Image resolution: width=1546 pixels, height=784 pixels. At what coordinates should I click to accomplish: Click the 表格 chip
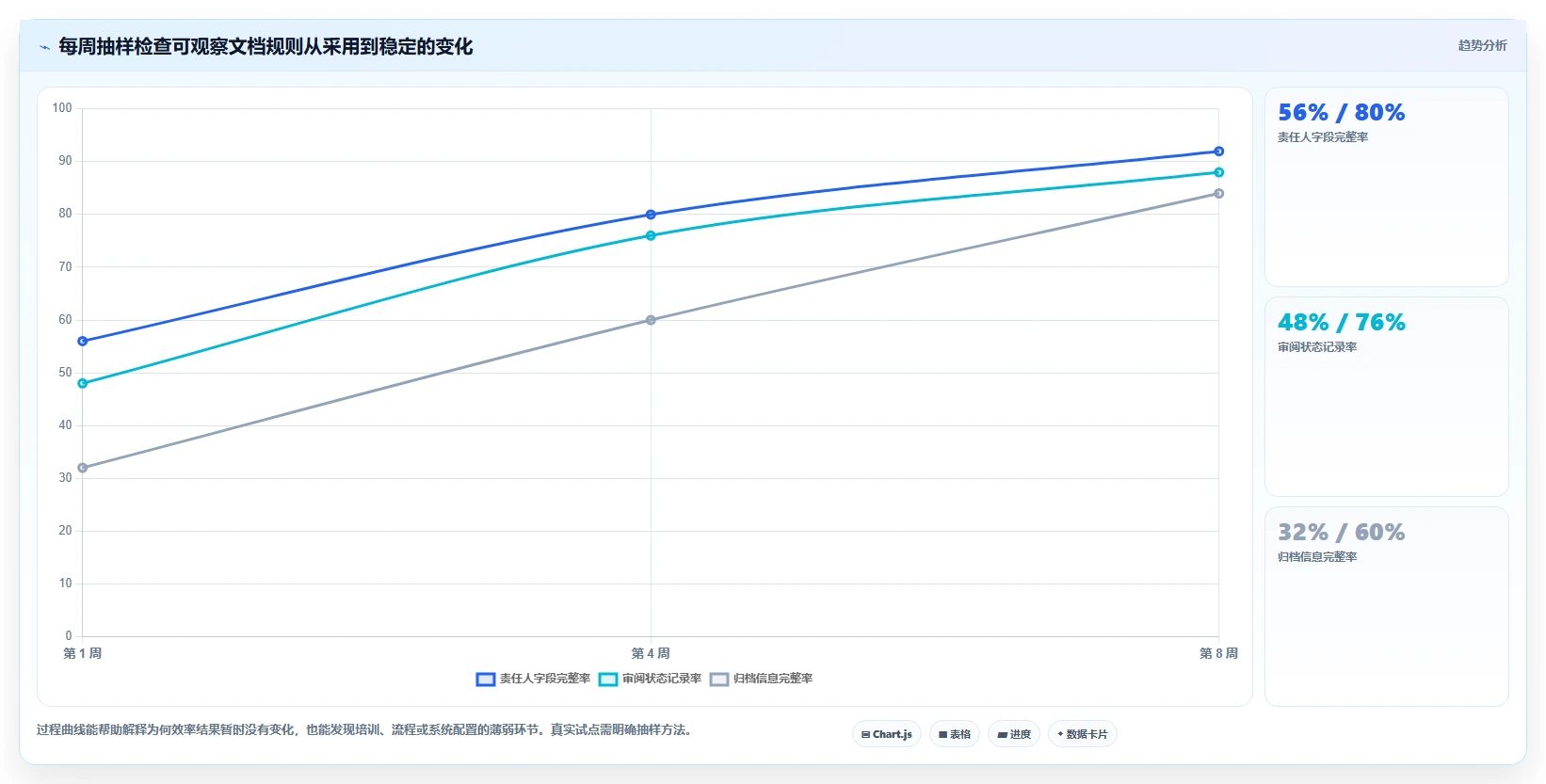pyautogui.click(x=955, y=734)
